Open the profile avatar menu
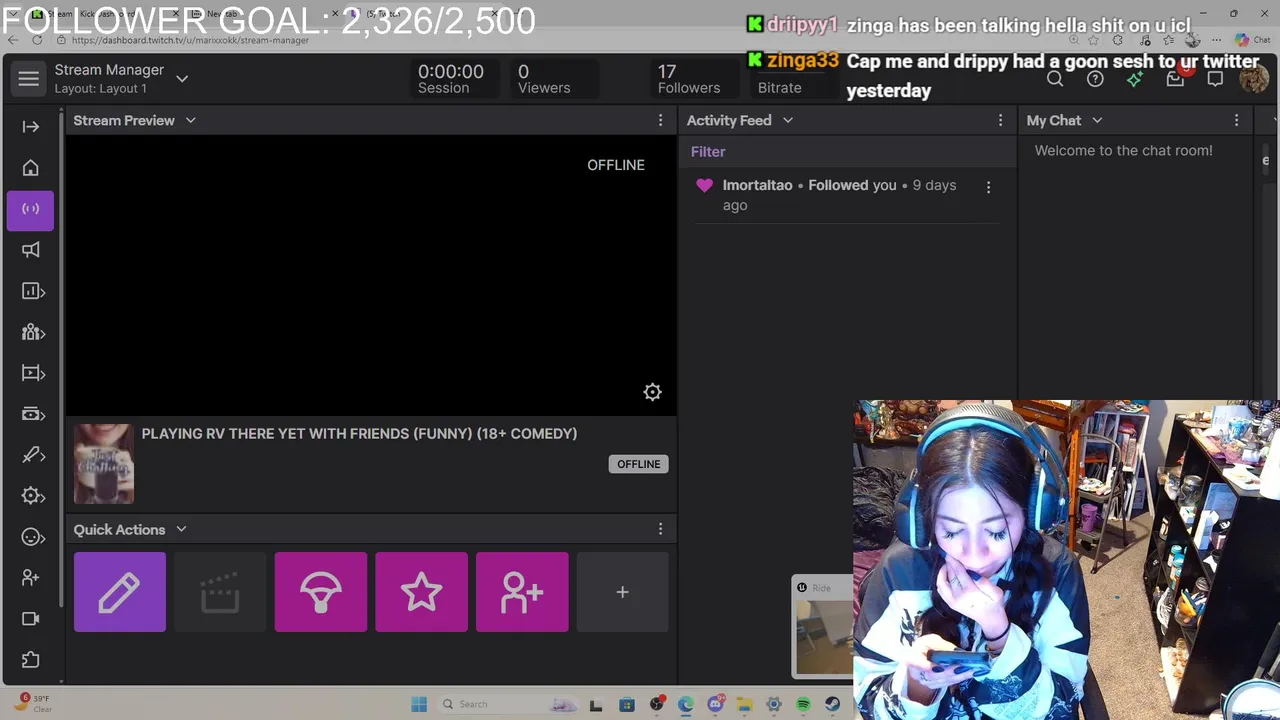This screenshot has width=1280, height=720. 1254,79
